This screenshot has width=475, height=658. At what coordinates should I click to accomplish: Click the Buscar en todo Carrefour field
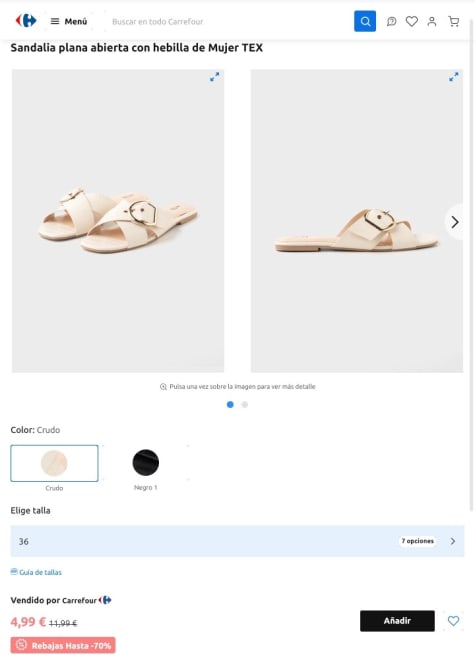(x=229, y=21)
